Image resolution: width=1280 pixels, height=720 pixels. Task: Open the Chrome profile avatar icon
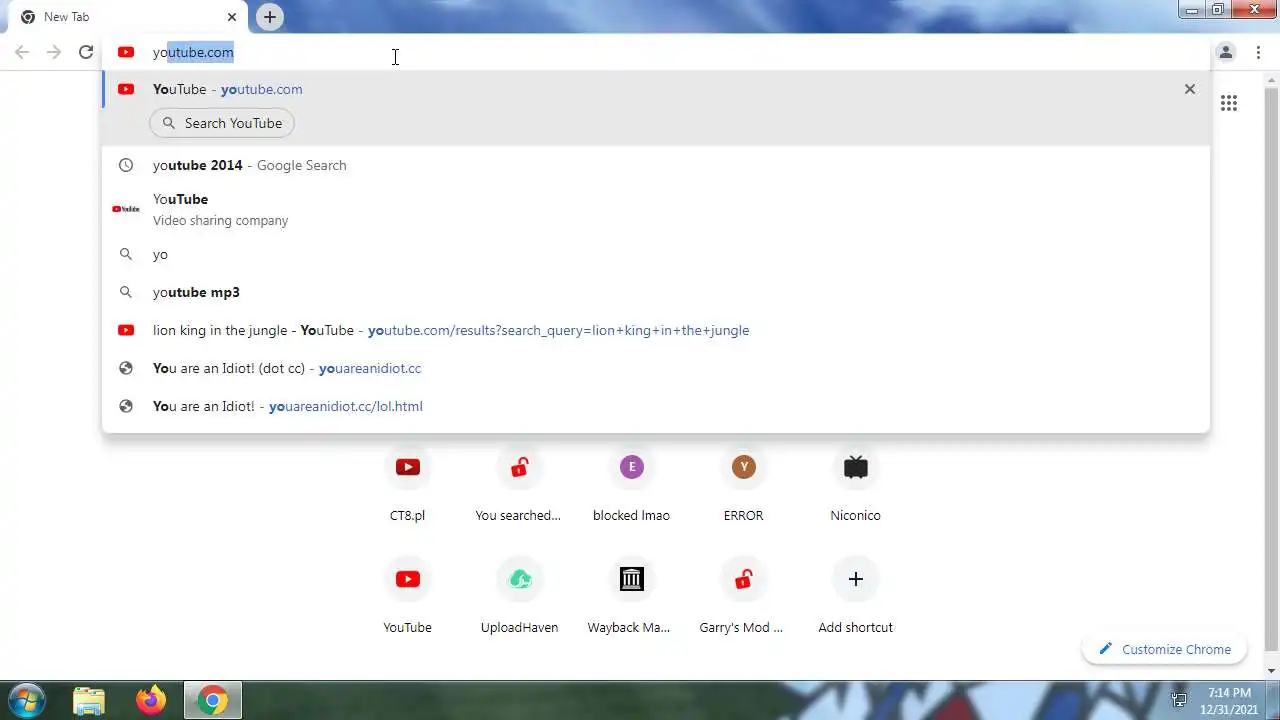pos(1226,52)
